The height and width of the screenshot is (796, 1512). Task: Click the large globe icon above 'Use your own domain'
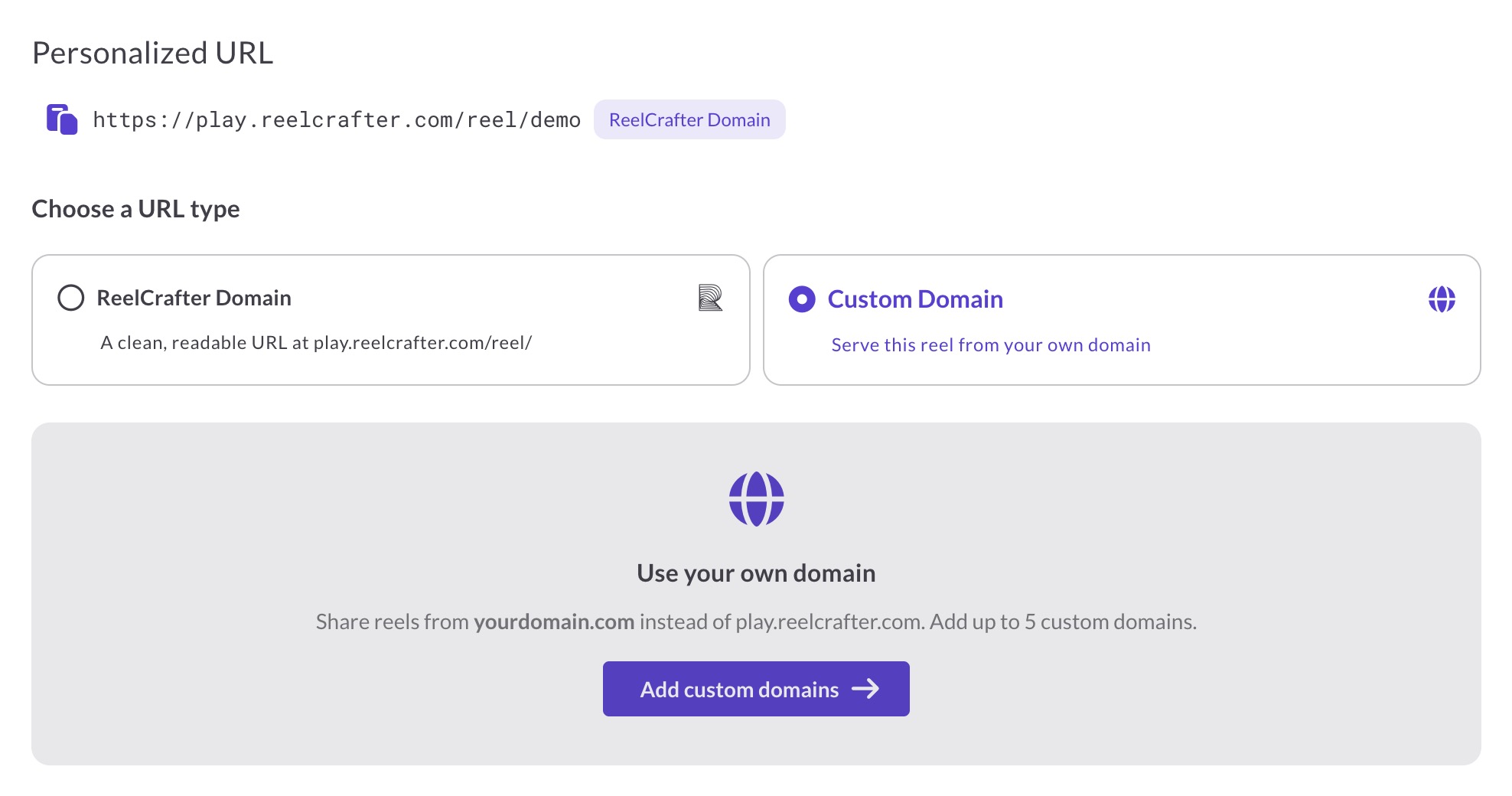point(756,499)
